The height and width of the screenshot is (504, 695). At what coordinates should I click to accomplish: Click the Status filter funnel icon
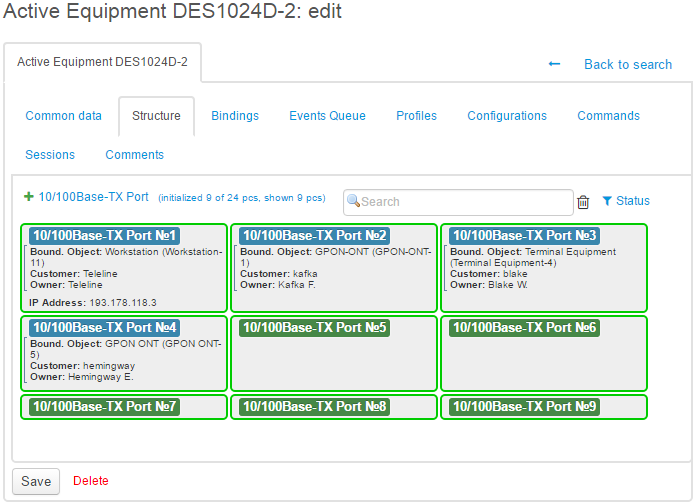pyautogui.click(x=607, y=201)
